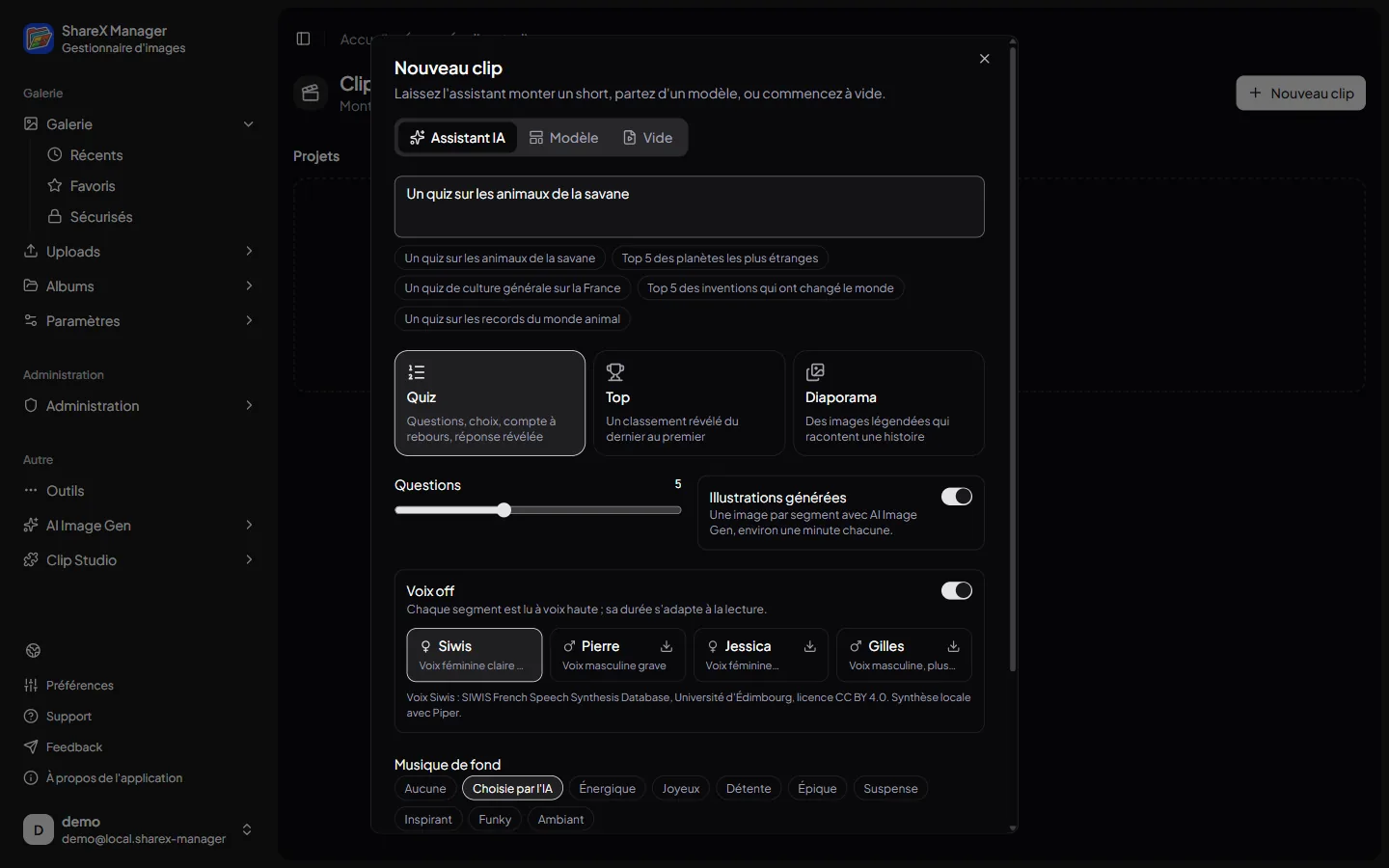Open Préférences sliders item
Image resolution: width=1389 pixels, height=868 pixels.
(x=80, y=686)
